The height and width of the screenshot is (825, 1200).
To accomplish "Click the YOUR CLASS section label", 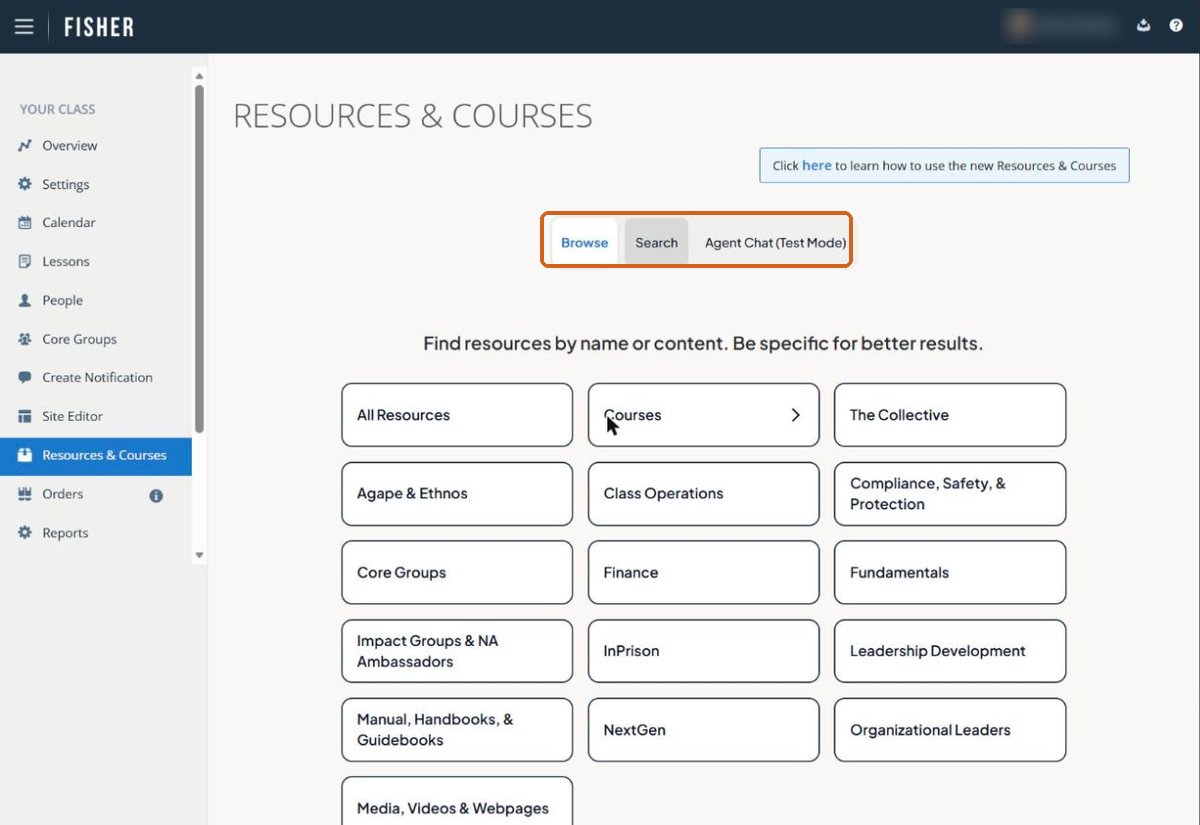I will point(58,109).
